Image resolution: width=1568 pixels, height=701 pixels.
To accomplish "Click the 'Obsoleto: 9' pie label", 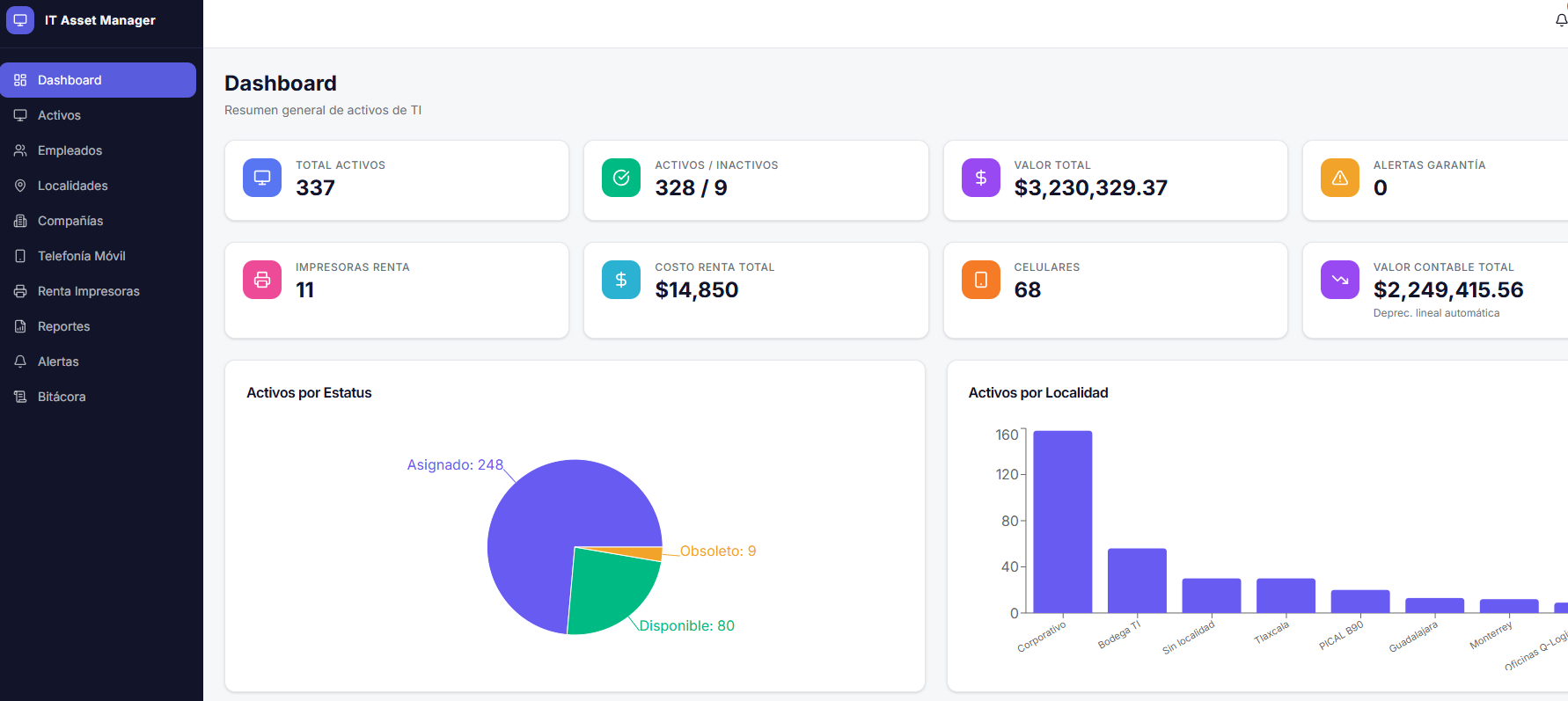I will 718,551.
